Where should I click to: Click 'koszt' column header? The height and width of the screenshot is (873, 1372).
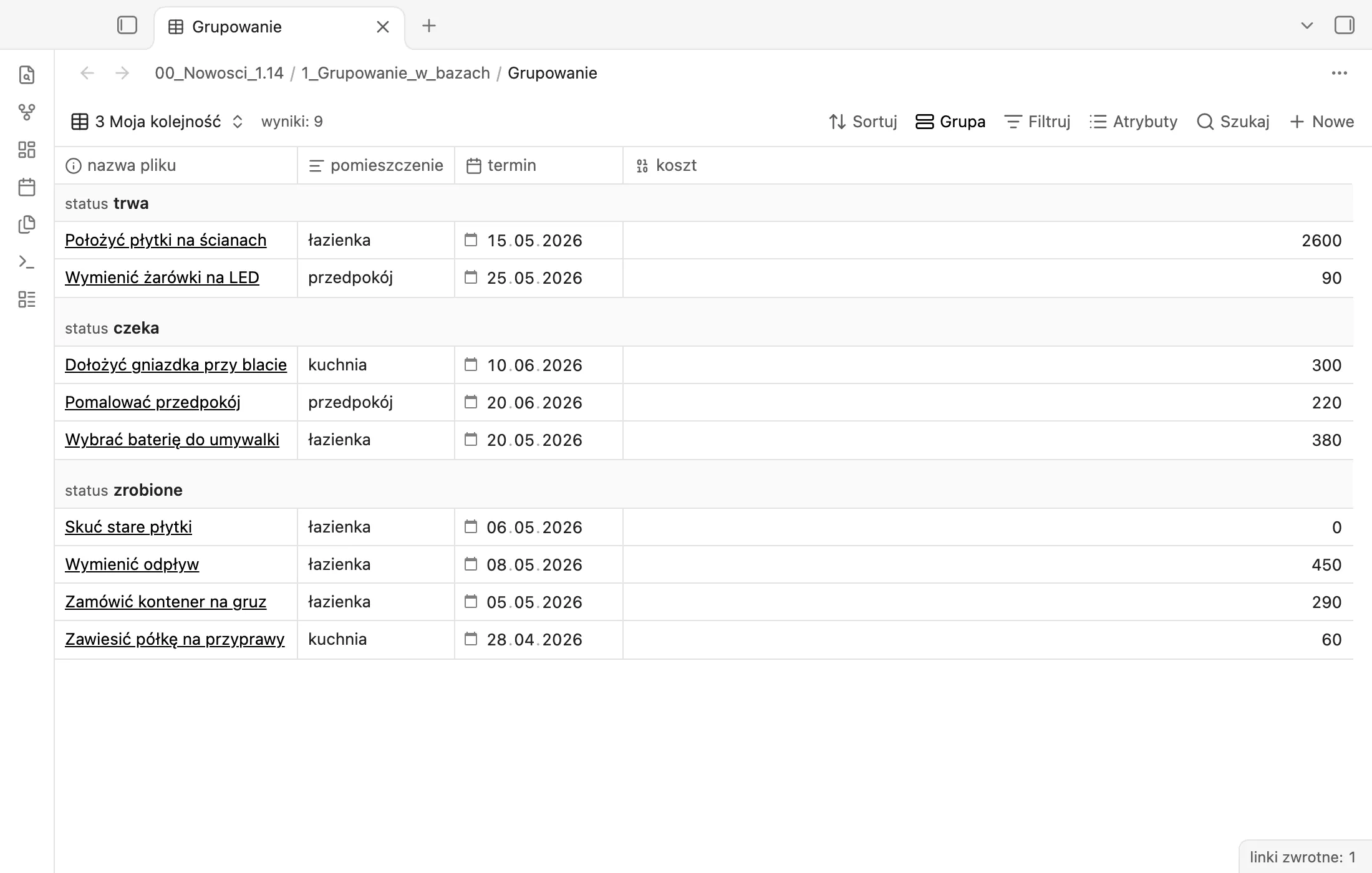point(988,165)
